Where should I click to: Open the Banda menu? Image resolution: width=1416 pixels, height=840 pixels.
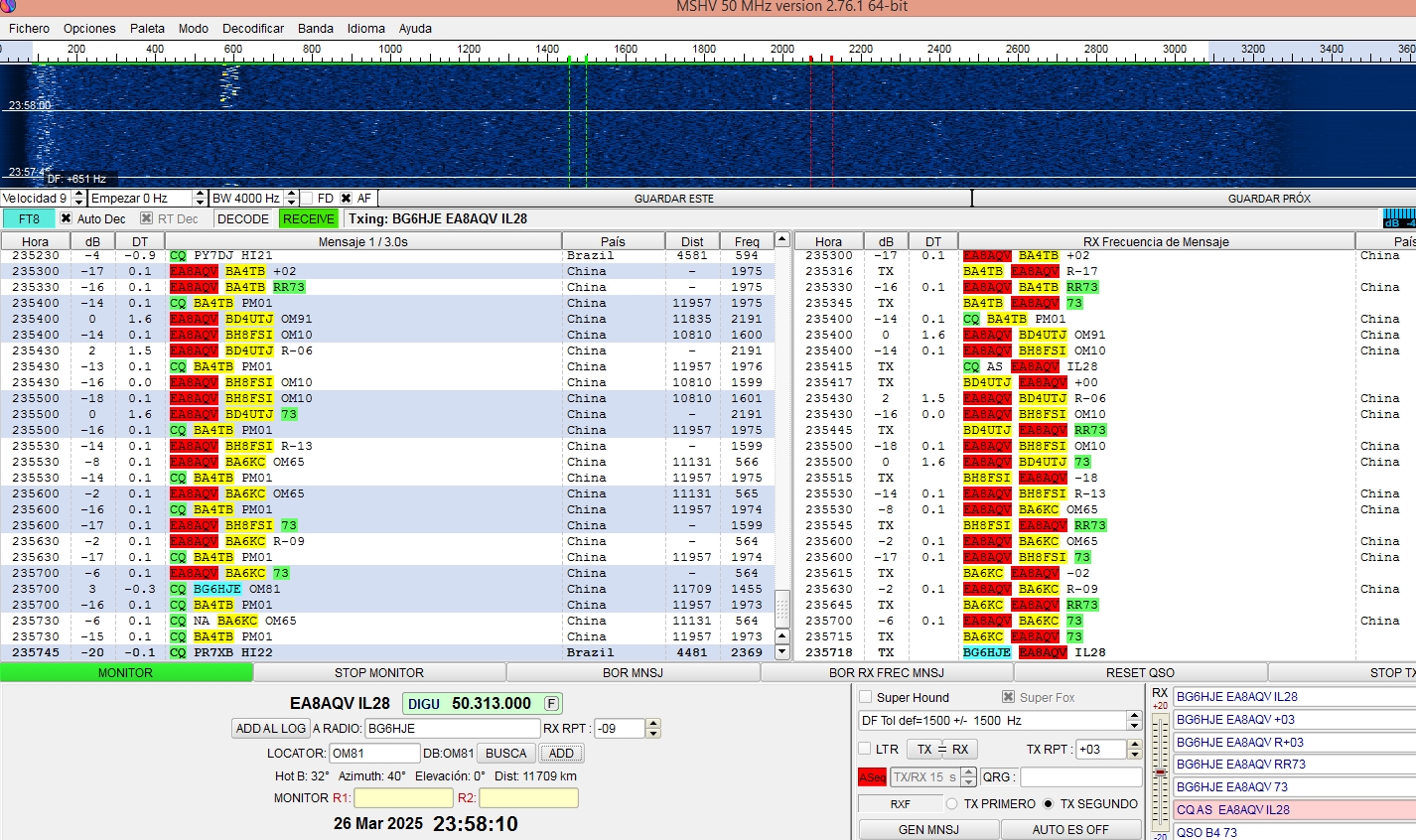coord(316,28)
